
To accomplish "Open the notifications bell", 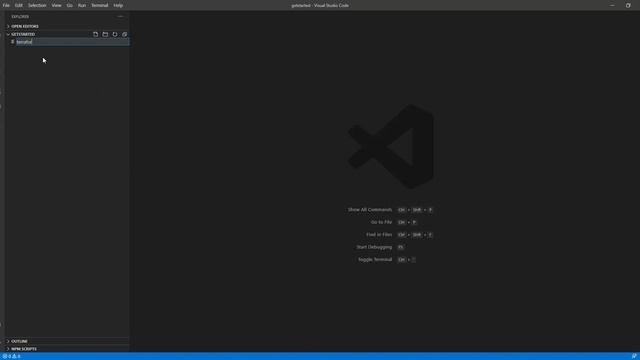I will pos(634,356).
